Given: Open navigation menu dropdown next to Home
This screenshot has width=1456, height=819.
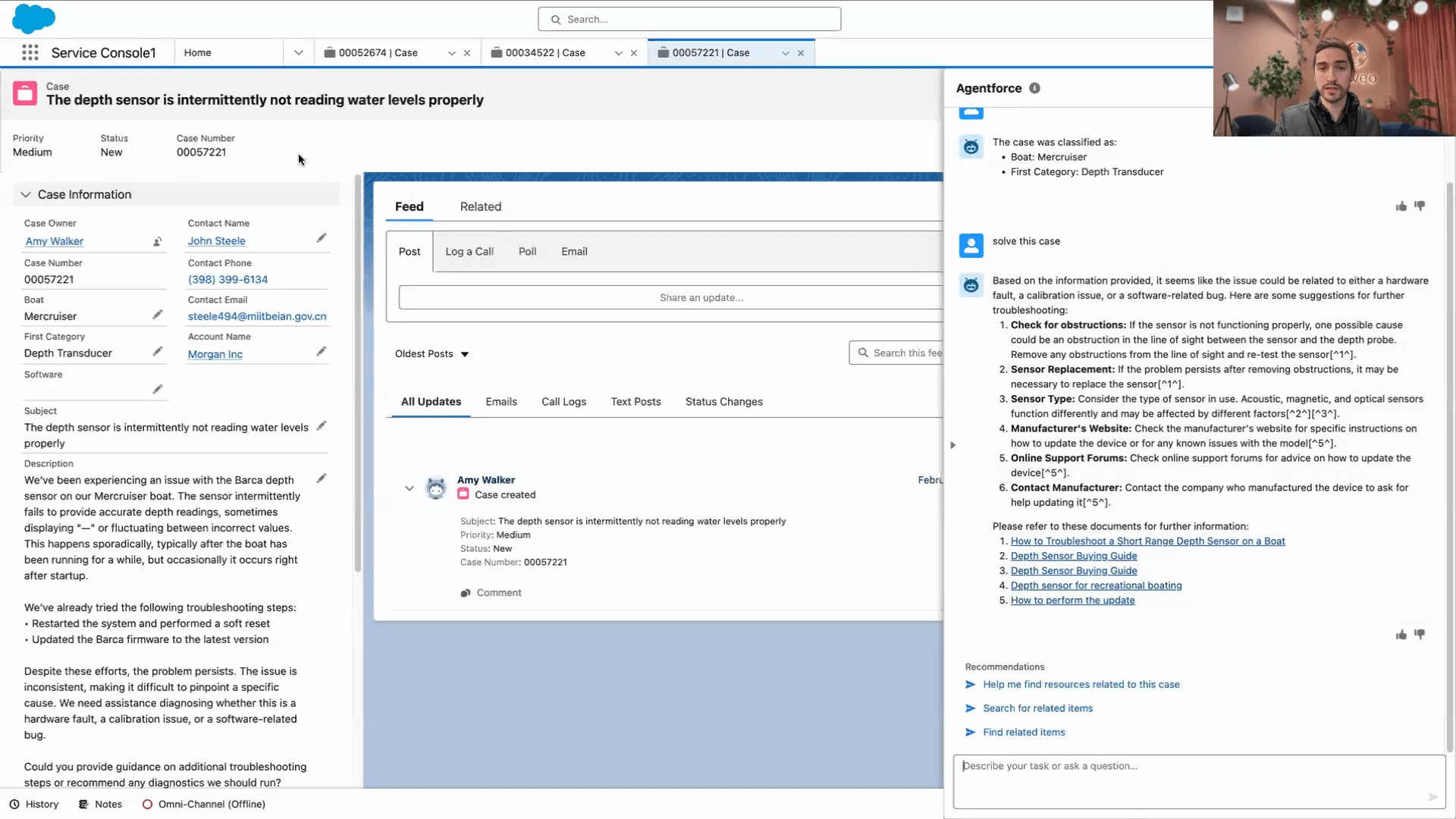Looking at the screenshot, I should click(299, 53).
